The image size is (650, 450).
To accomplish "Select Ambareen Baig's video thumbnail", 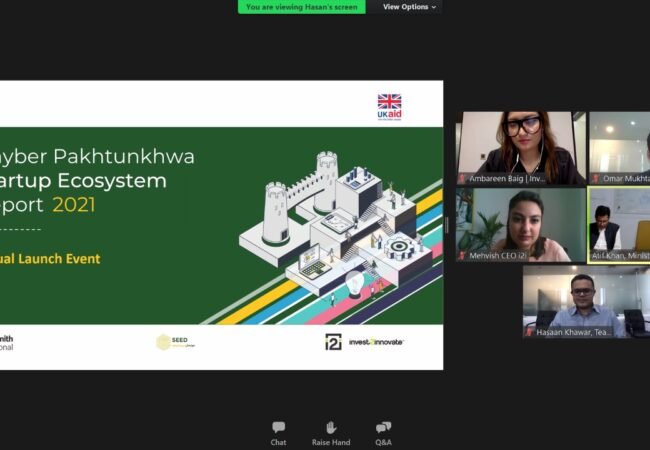I will click(x=521, y=148).
